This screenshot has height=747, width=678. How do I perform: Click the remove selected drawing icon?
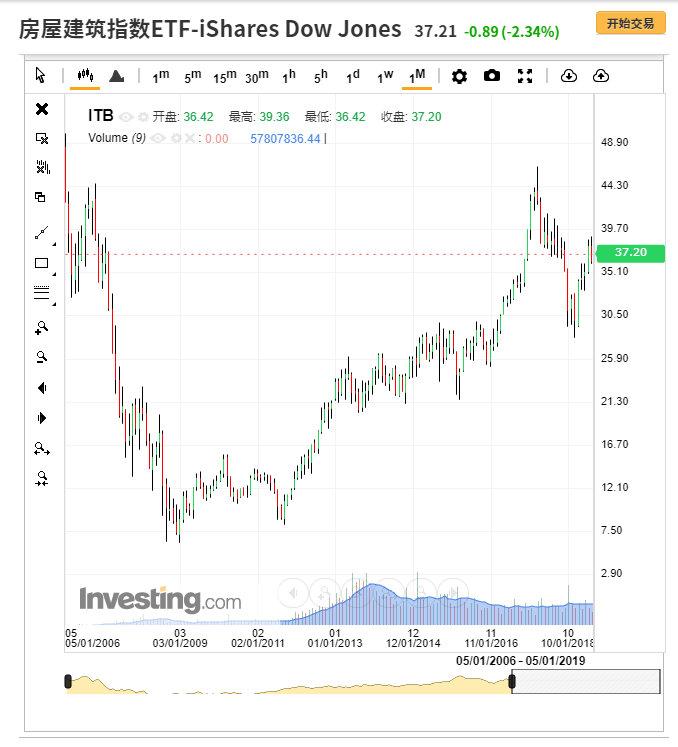point(42,138)
